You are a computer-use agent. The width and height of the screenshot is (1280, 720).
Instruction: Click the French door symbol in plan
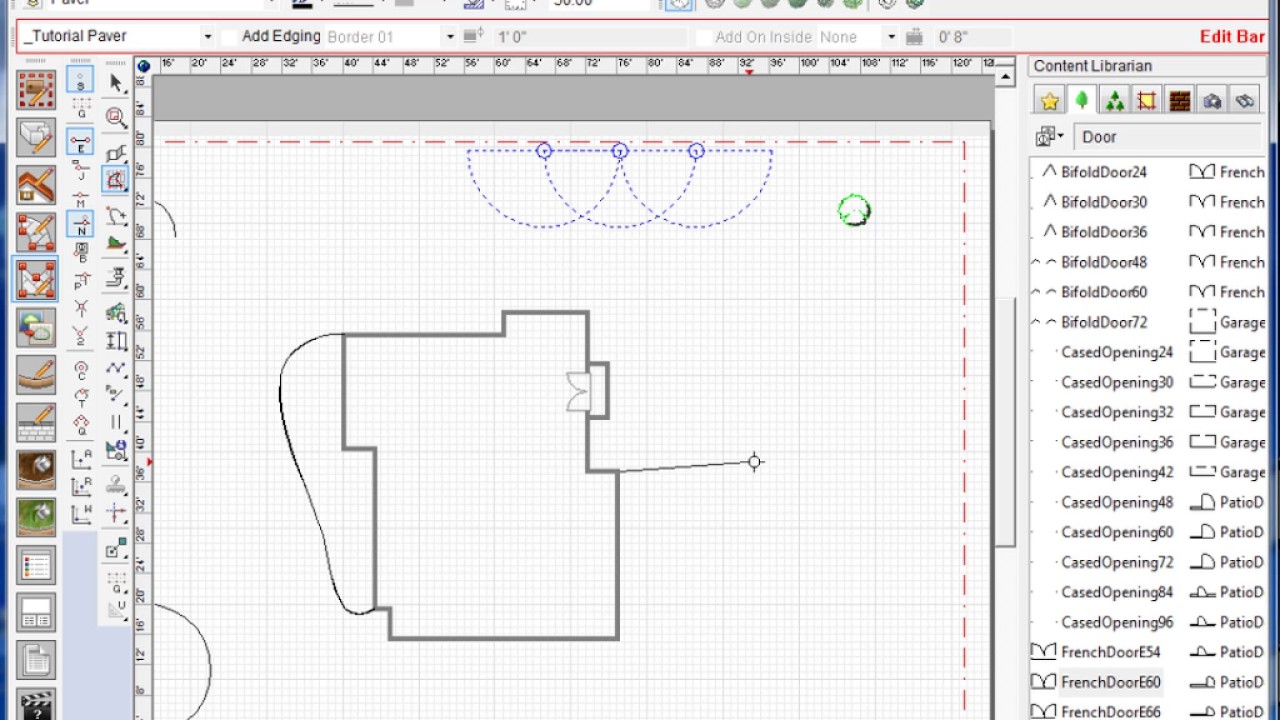click(579, 391)
